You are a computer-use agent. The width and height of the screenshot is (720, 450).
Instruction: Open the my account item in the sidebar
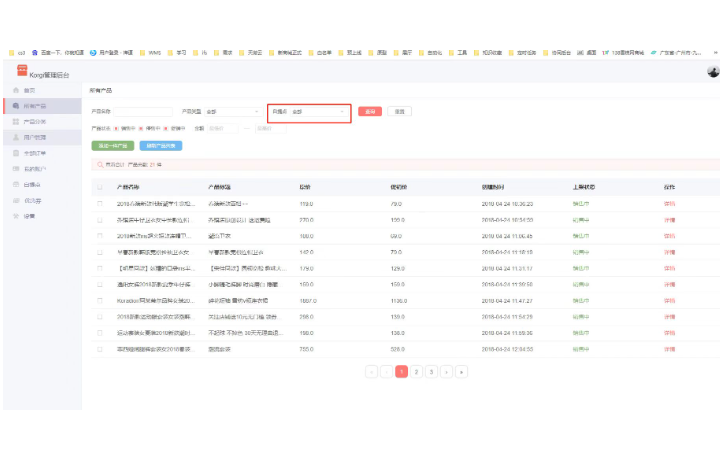pyautogui.click(x=35, y=168)
